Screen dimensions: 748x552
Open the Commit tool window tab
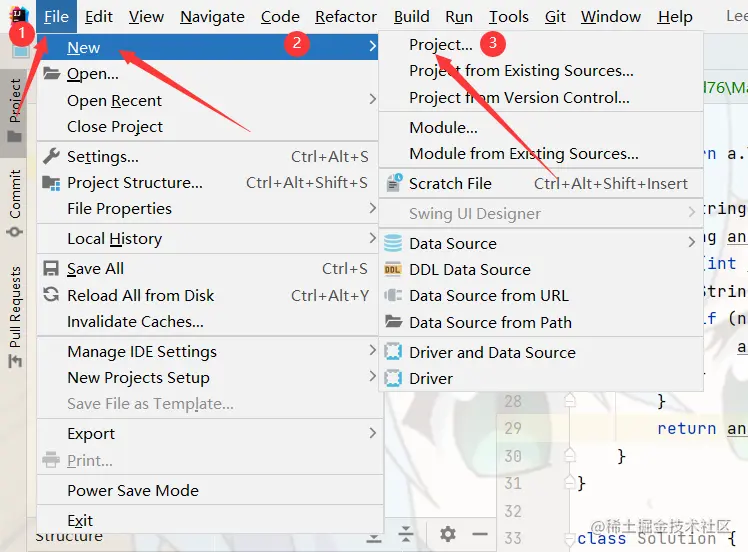[x=14, y=202]
